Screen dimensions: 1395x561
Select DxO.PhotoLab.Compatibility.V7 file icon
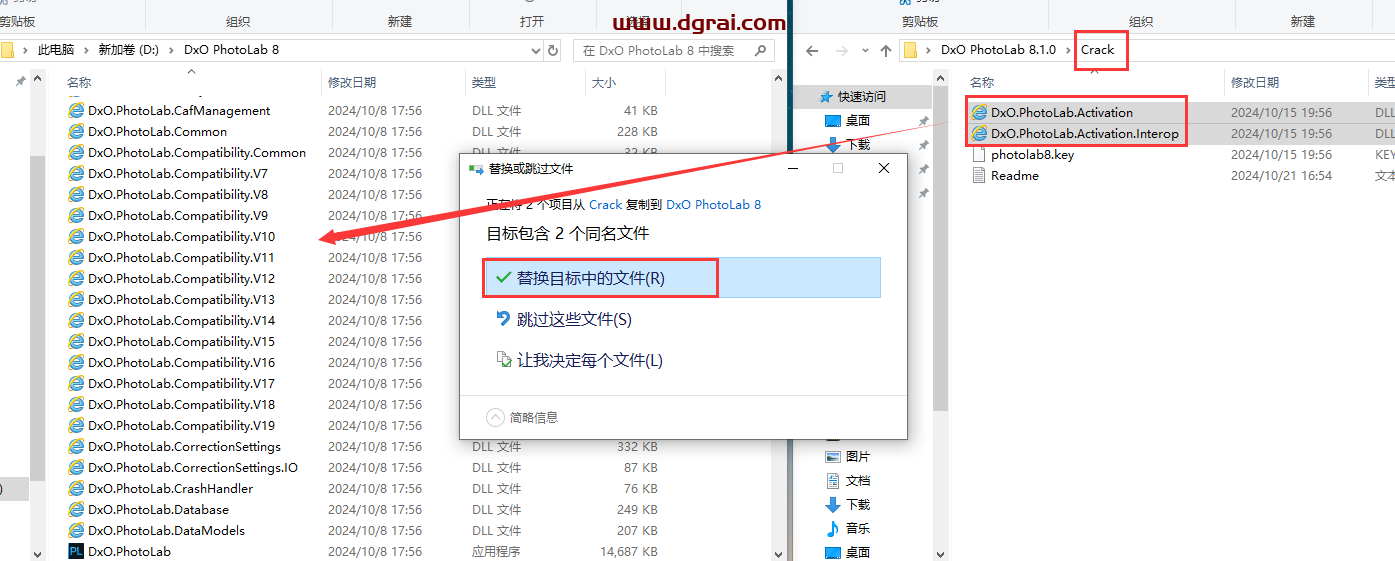(x=75, y=173)
